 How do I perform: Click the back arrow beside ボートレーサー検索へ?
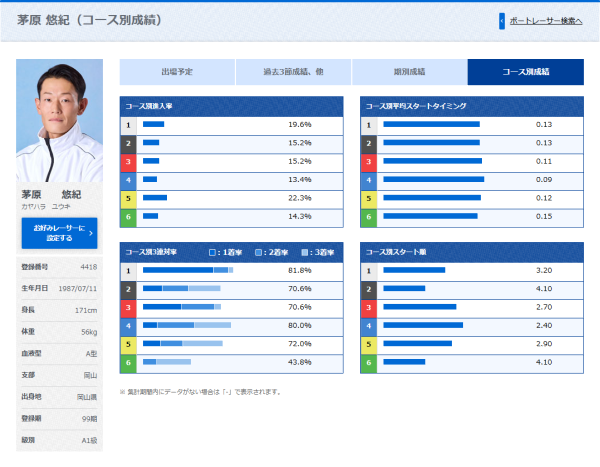click(502, 20)
